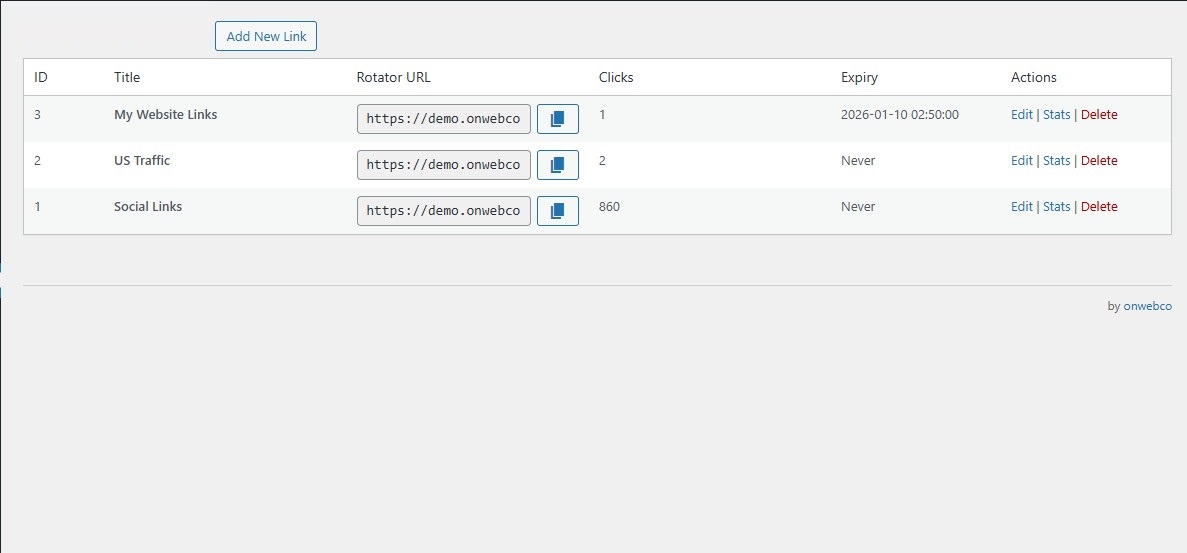The height and width of the screenshot is (553, 1187).
Task: Delete the US Traffic entry
Action: click(1098, 160)
